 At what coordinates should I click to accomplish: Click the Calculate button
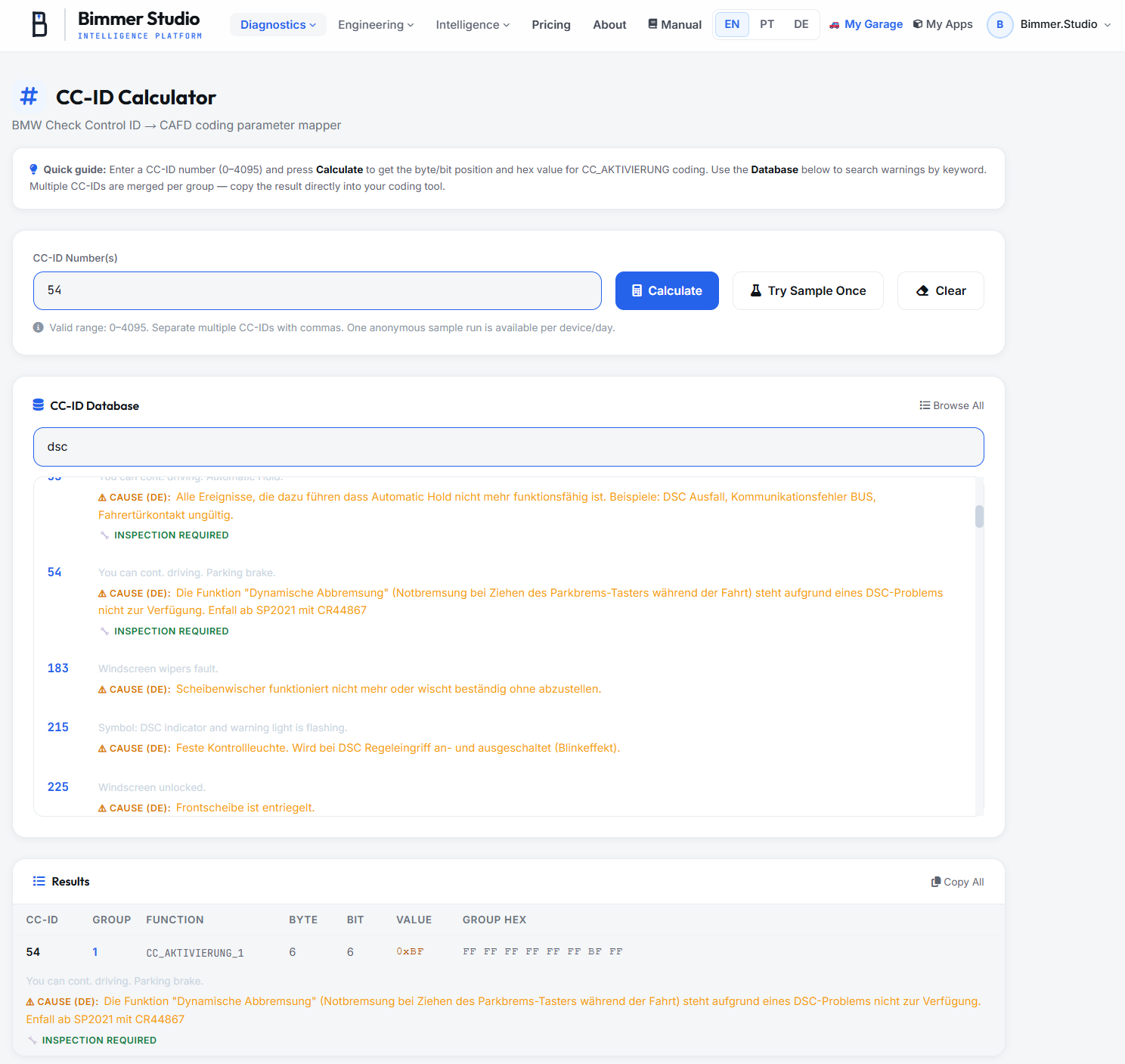click(x=667, y=290)
